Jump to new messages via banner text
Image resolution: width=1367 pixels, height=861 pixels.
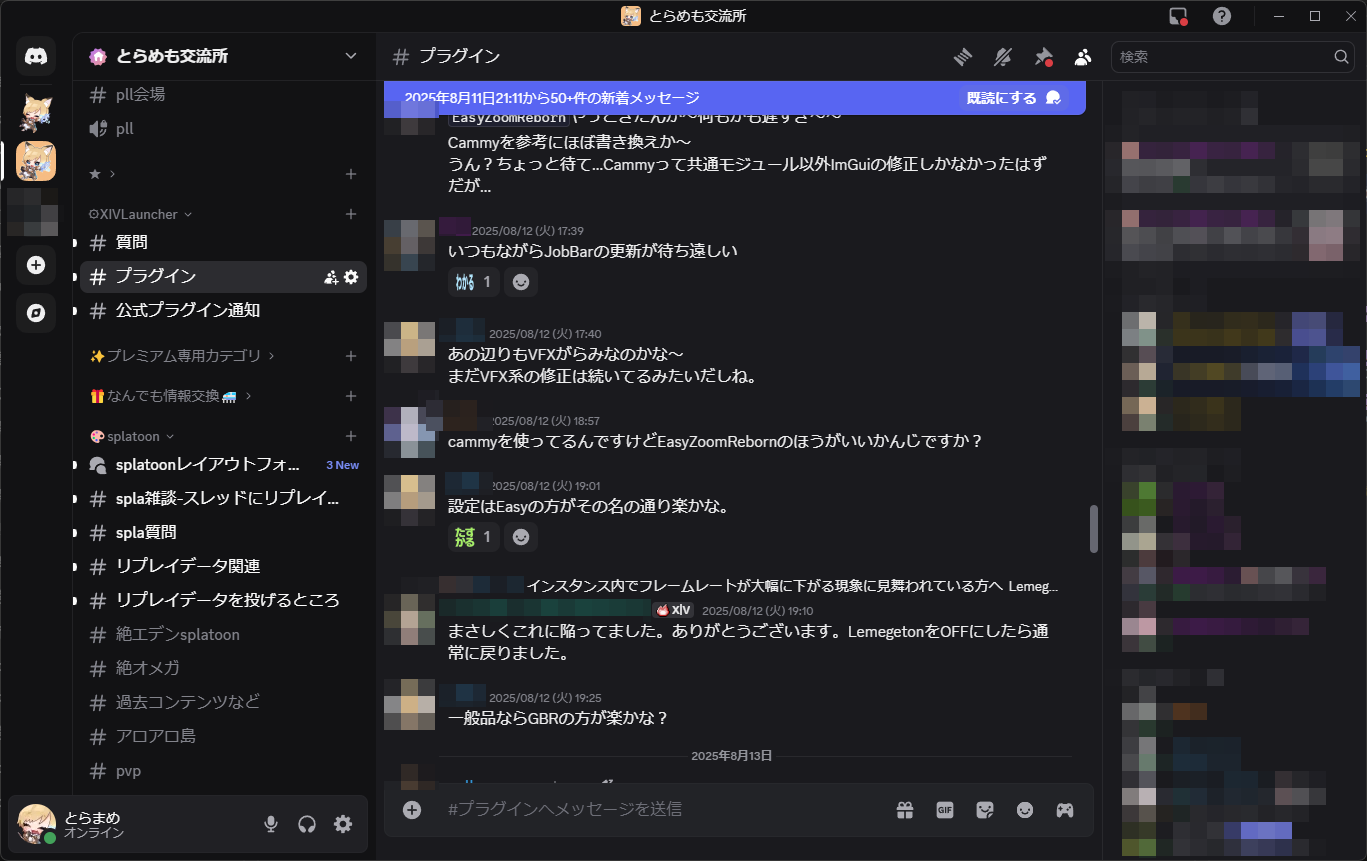tap(552, 98)
